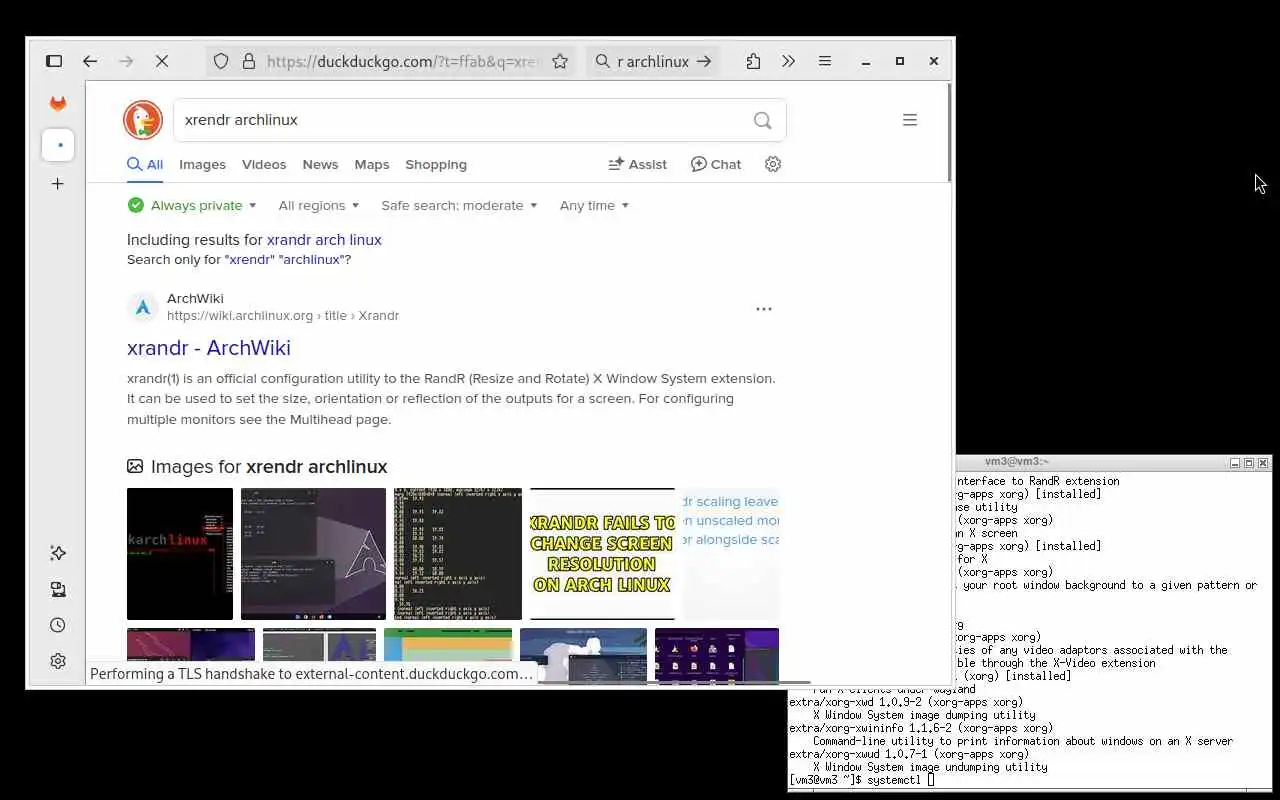Screen dimensions: 1280x800
Task: Maximize the vm3 terminal window
Action: 1249,463
